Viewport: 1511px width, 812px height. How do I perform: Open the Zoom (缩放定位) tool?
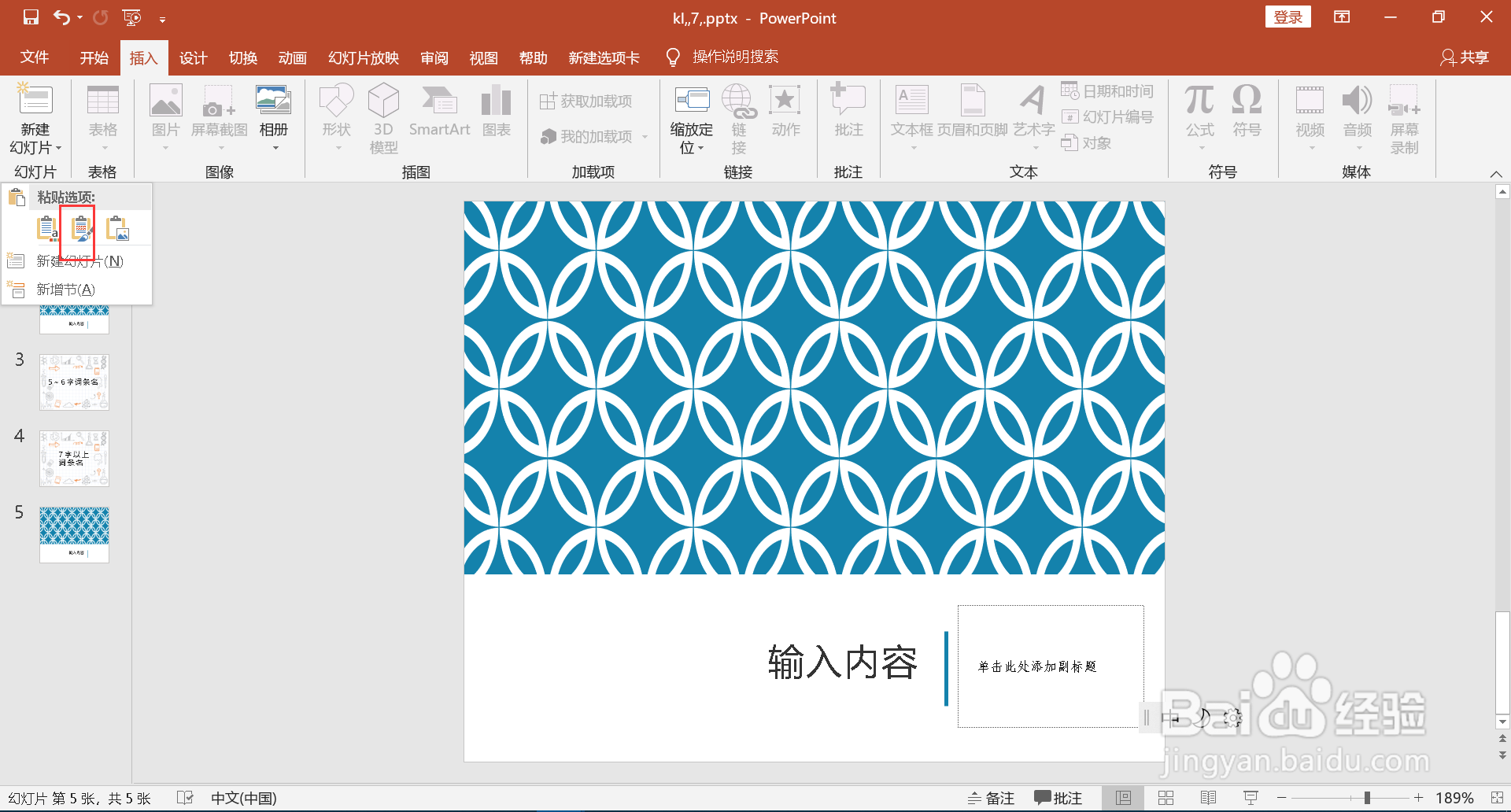pos(692,101)
